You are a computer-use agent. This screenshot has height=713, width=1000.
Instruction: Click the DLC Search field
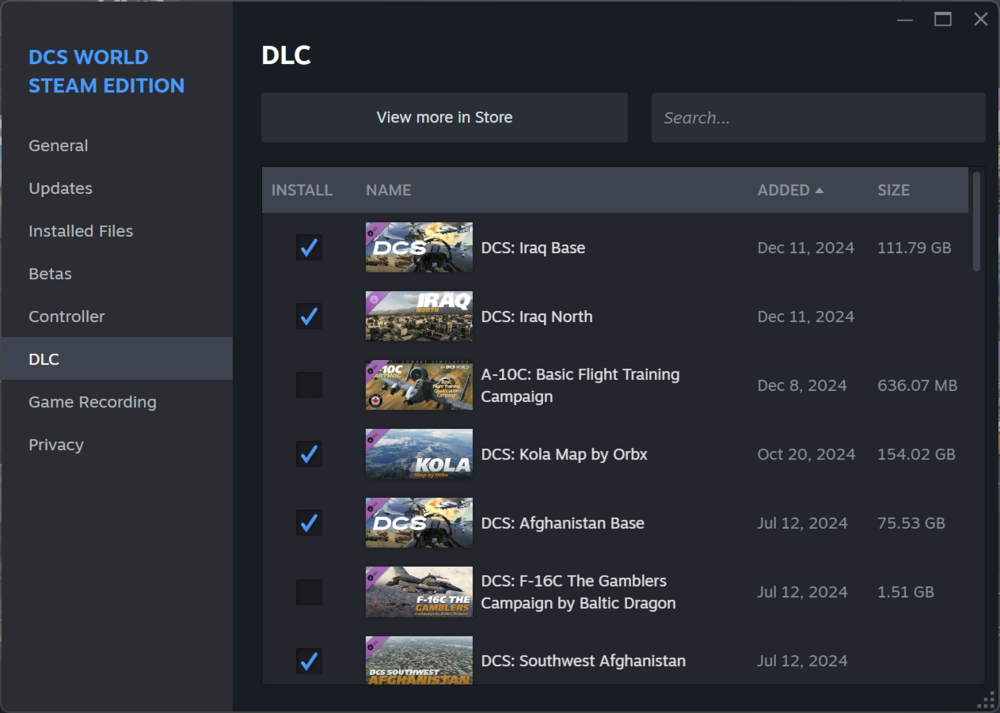(818, 117)
